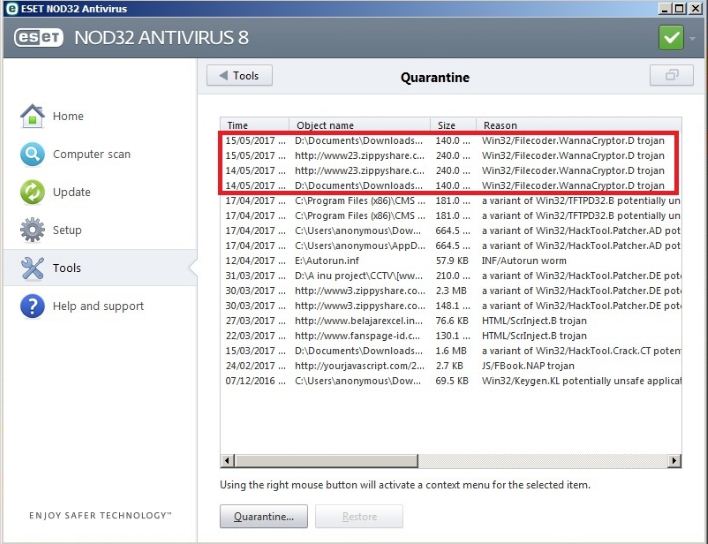Click the ESET title bar app icon
Screen dimensions: 708x544
point(12,9)
